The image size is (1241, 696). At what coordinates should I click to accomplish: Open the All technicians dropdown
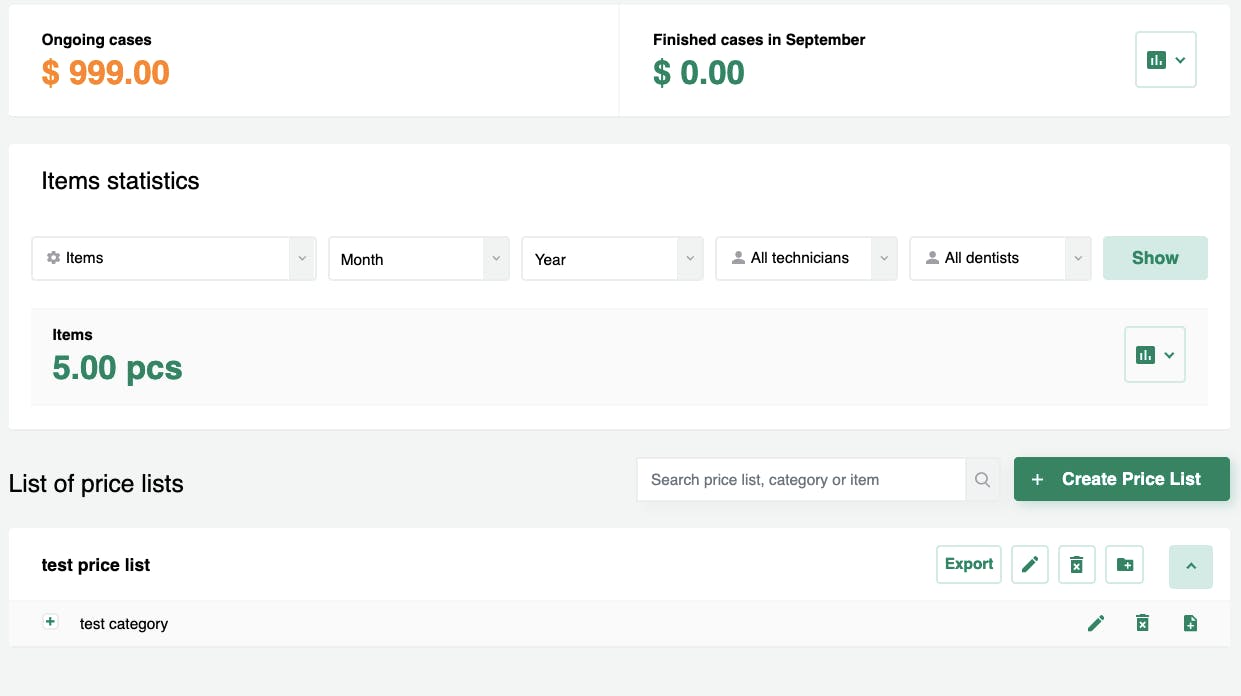click(806, 258)
